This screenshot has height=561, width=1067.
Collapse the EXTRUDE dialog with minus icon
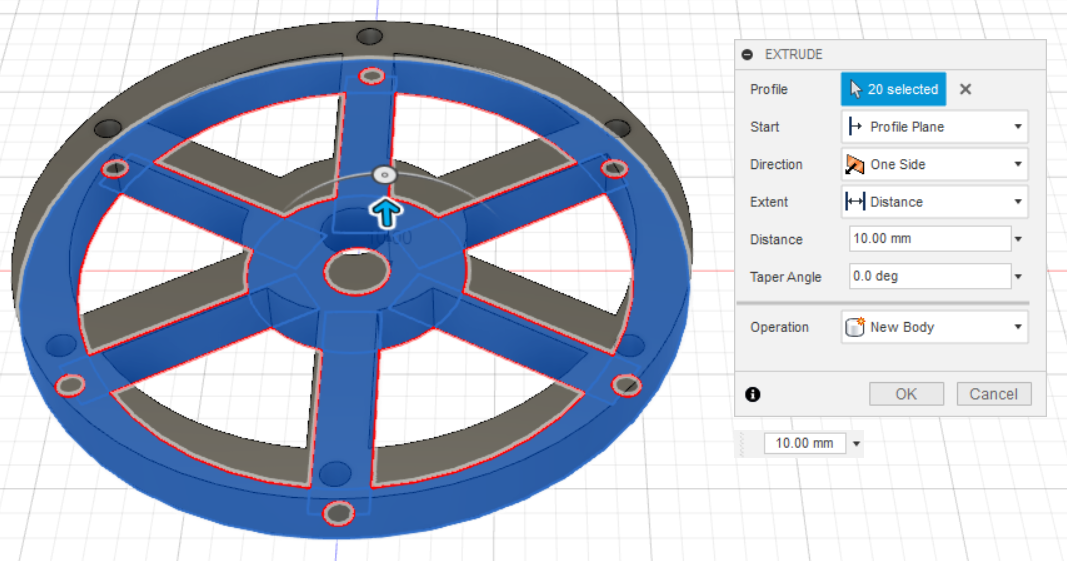(x=747, y=54)
